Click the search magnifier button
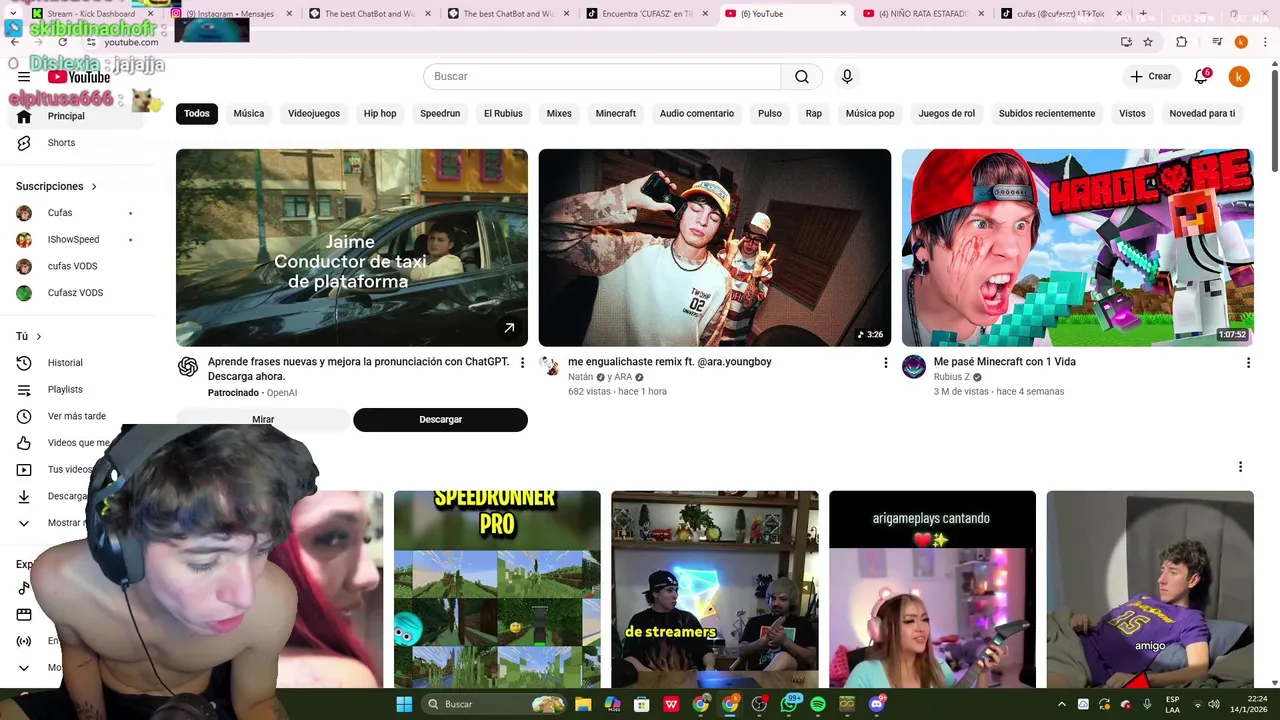 click(802, 77)
